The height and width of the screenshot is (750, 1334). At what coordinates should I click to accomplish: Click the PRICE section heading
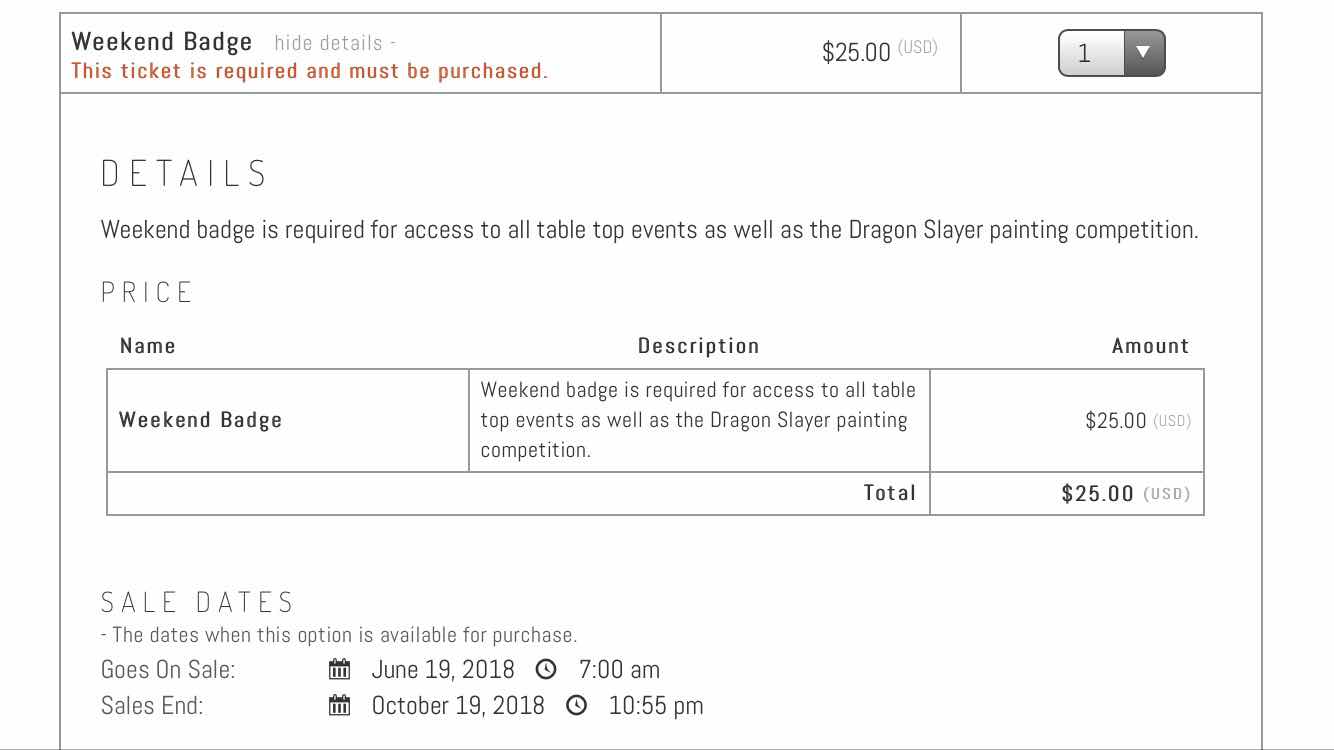point(148,292)
